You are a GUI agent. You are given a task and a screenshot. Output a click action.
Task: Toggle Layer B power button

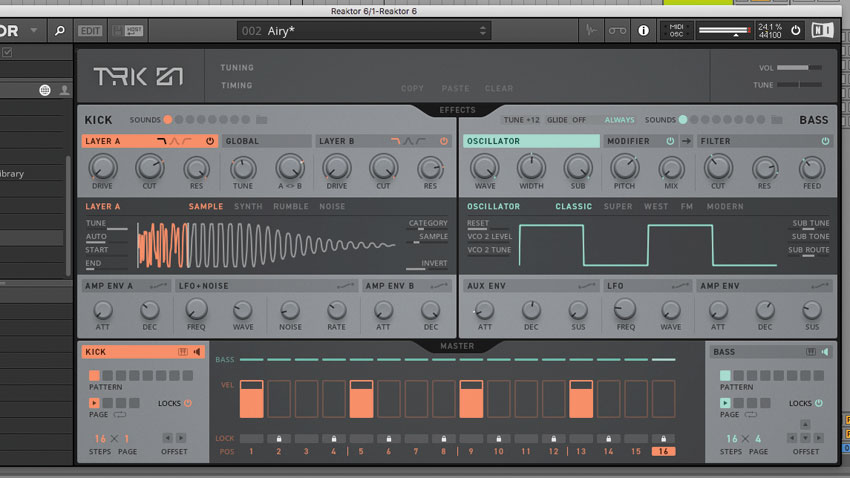click(x=444, y=141)
